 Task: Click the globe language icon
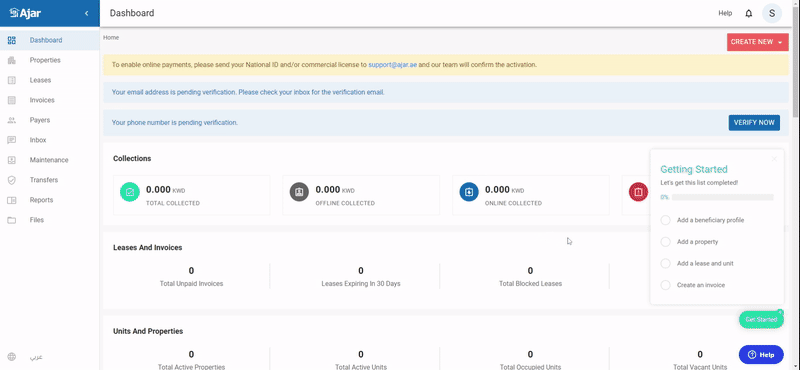tap(12, 357)
